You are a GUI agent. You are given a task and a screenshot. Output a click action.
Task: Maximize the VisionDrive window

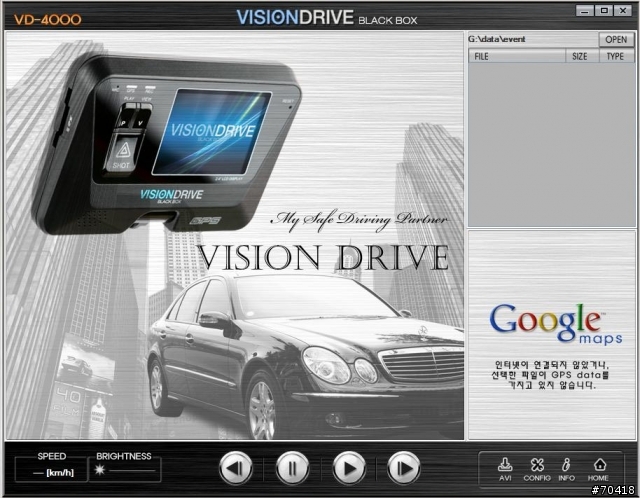(604, 11)
